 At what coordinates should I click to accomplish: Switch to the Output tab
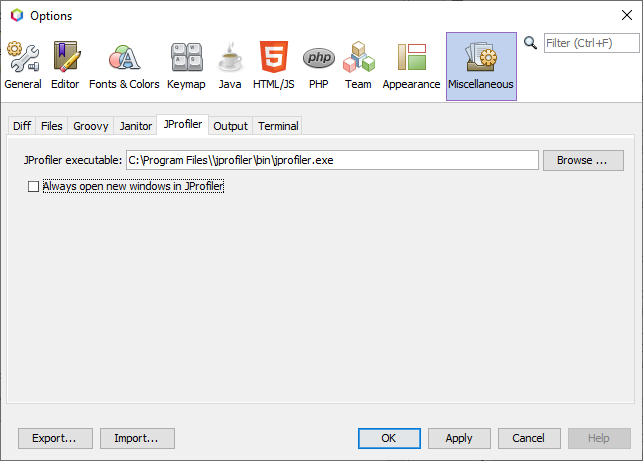(x=230, y=126)
